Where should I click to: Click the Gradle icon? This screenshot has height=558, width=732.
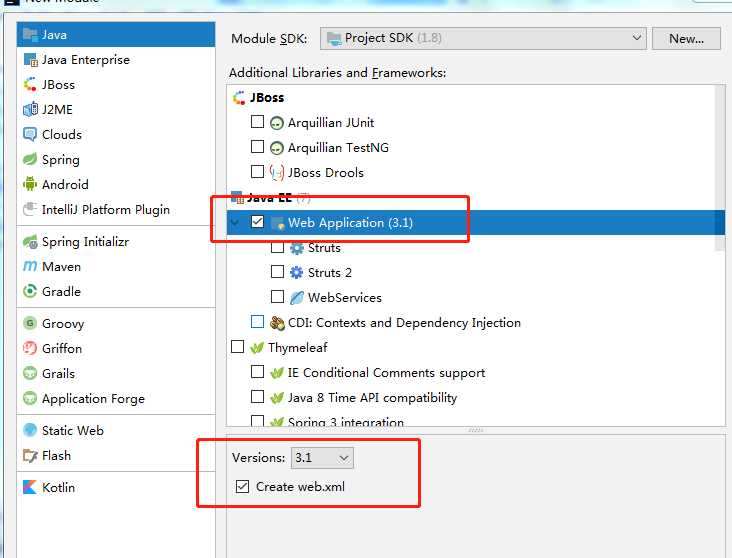pos(30,291)
